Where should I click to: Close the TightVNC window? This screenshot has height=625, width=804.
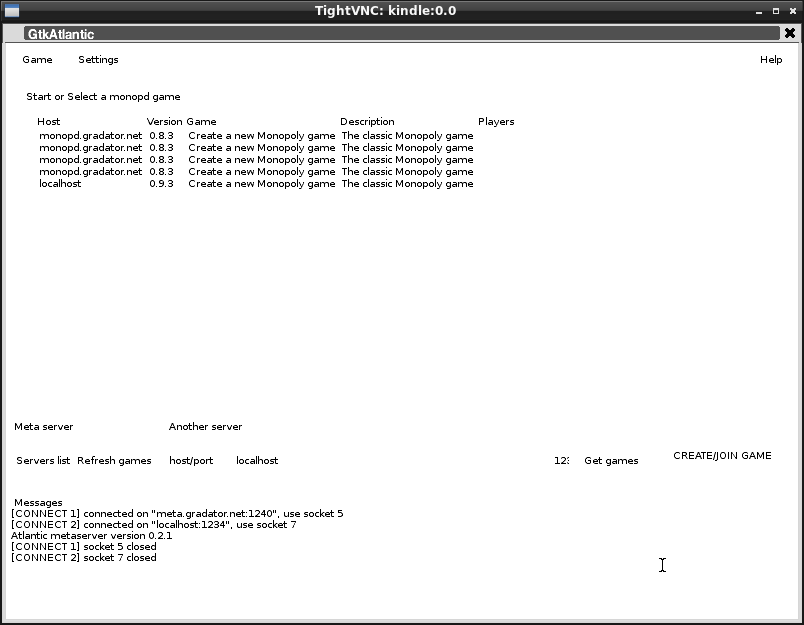(793, 11)
